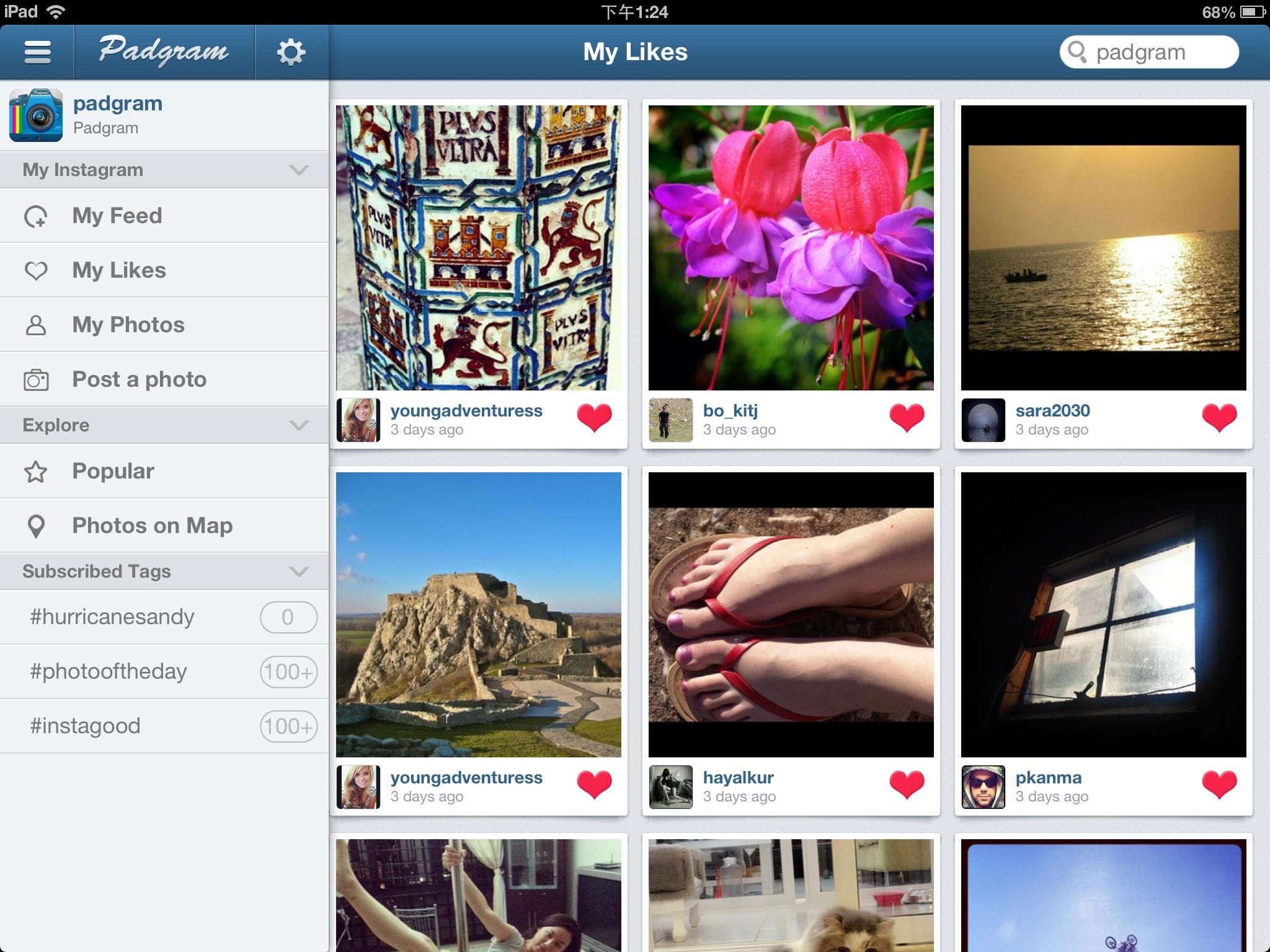This screenshot has height=952, width=1270.
Task: Open the #hurricanesandy tag
Action: (x=164, y=617)
